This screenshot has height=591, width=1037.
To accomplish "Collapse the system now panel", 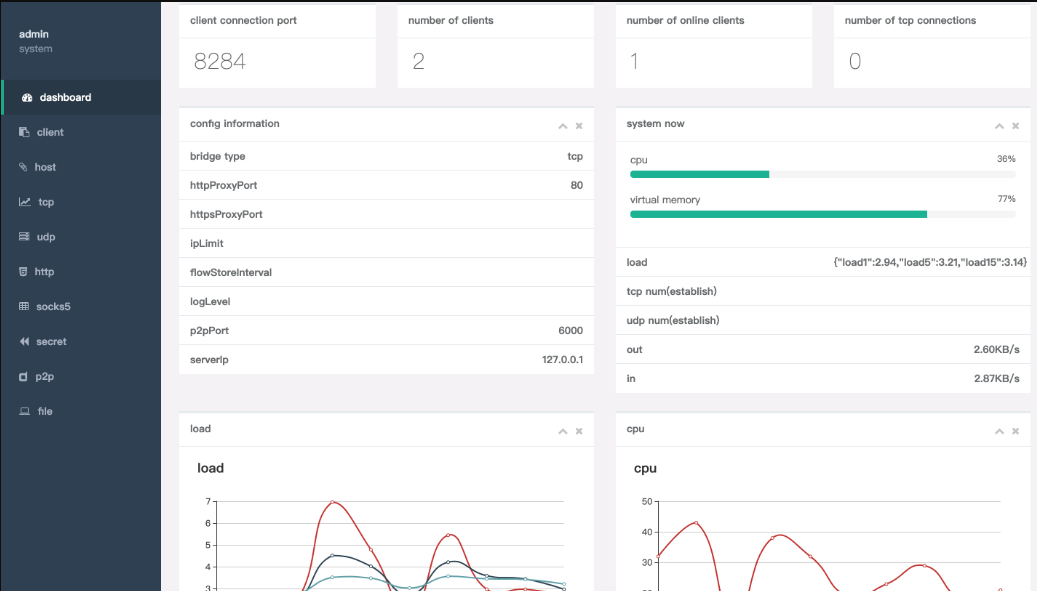I will [x=999, y=126].
